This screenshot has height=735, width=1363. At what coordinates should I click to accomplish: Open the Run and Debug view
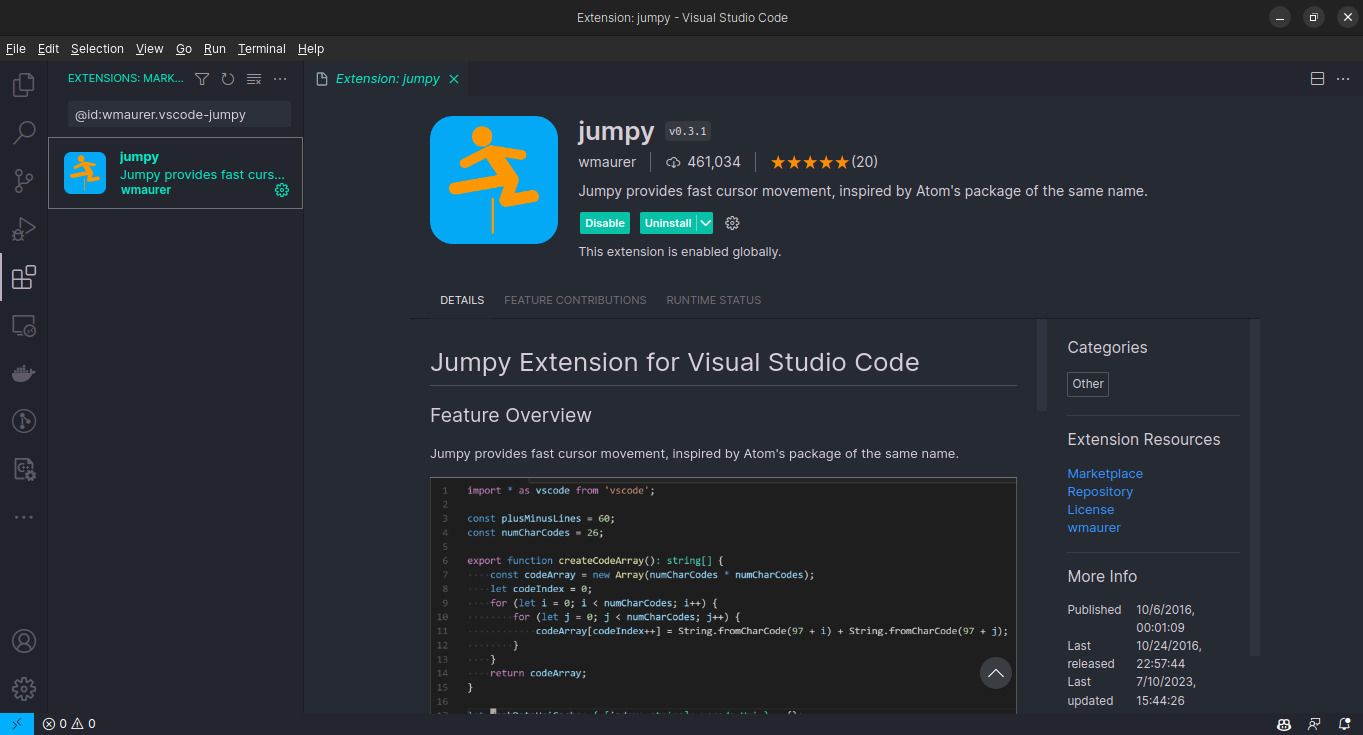coord(23,228)
